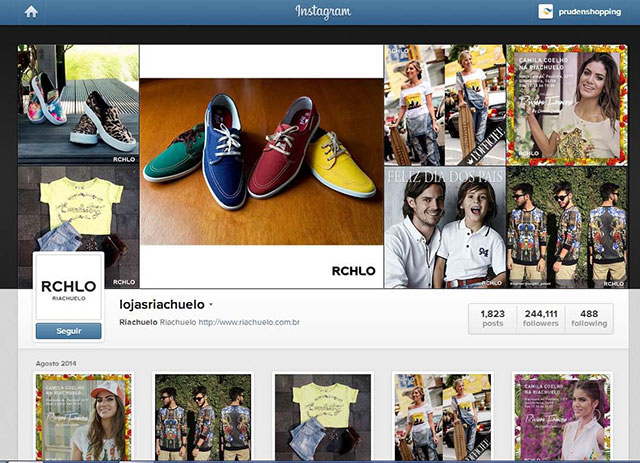Open banner photo of colorful boat shoes
Viewport: 640px width, 463px height.
click(261, 166)
